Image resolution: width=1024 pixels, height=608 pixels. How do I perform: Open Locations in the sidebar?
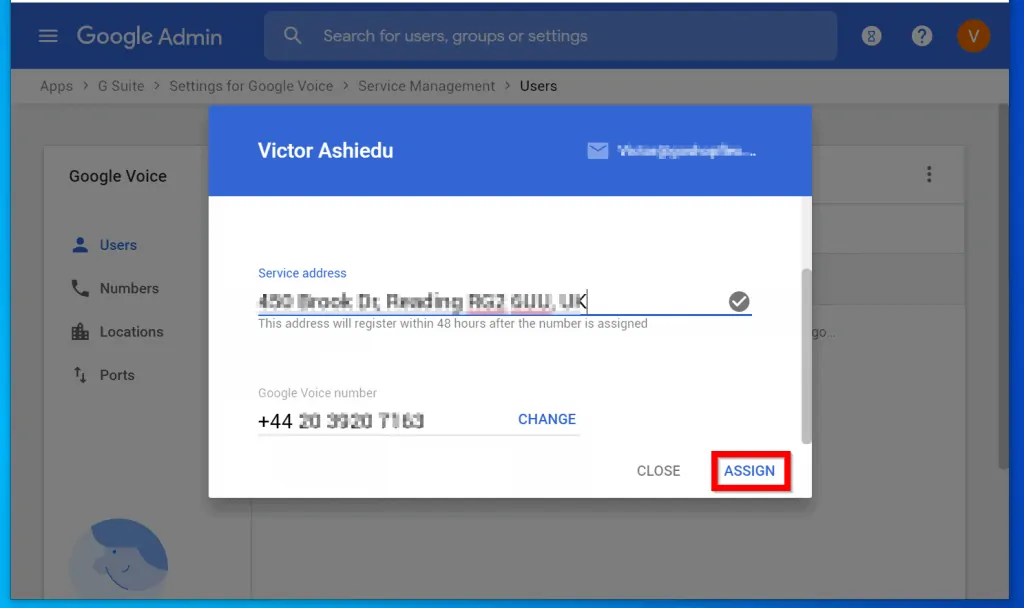tap(130, 332)
